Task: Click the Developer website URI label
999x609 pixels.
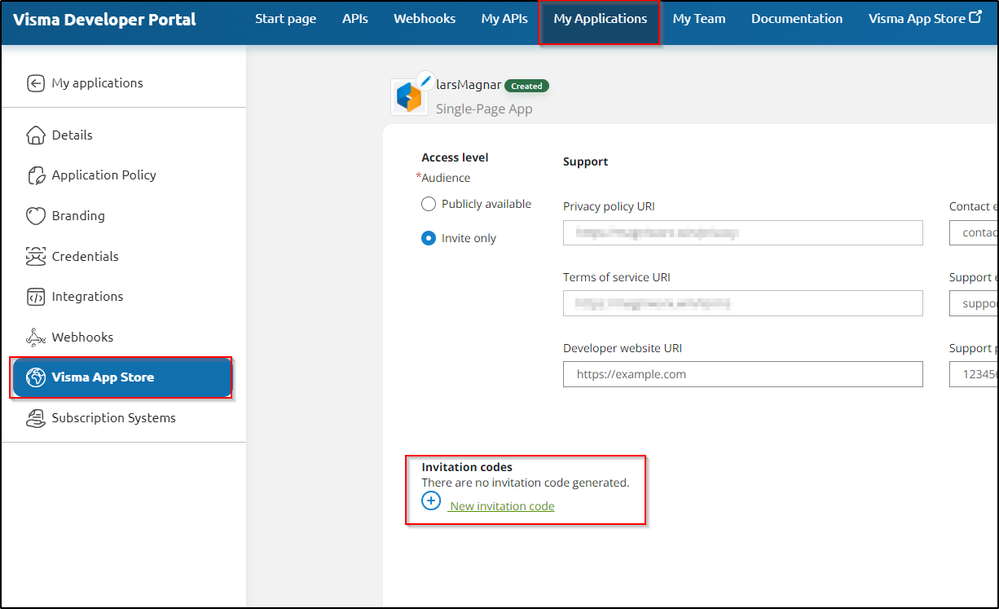Action: point(622,348)
